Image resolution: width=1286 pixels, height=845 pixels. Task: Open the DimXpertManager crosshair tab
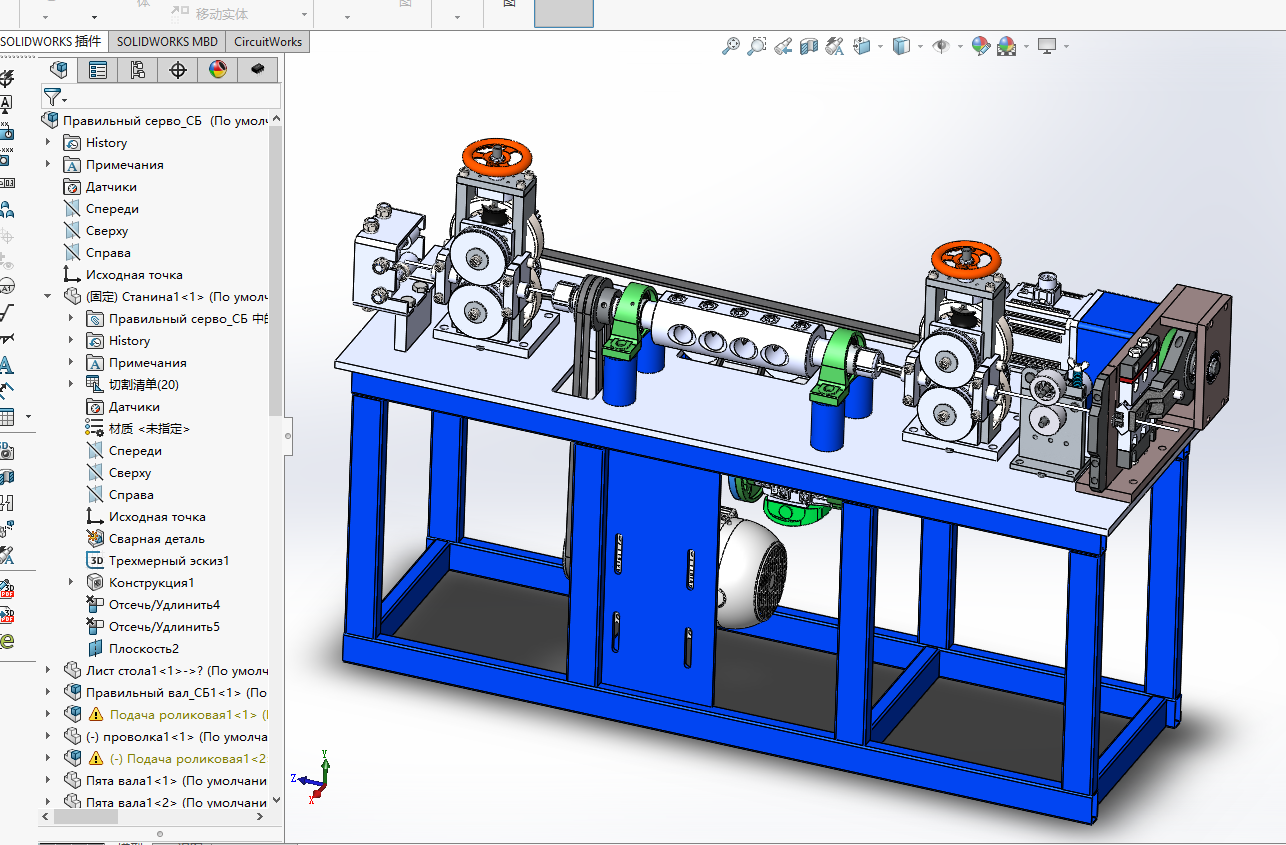pos(178,69)
